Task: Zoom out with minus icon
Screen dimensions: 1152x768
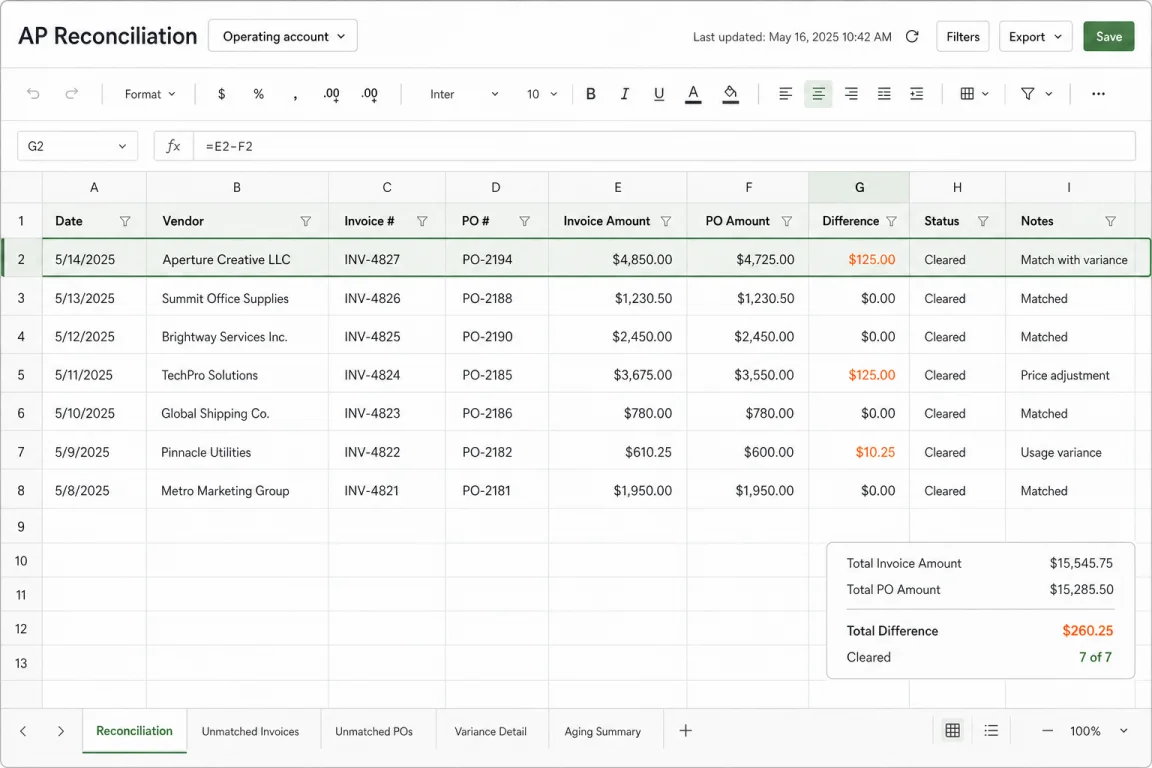Action: click(1048, 731)
